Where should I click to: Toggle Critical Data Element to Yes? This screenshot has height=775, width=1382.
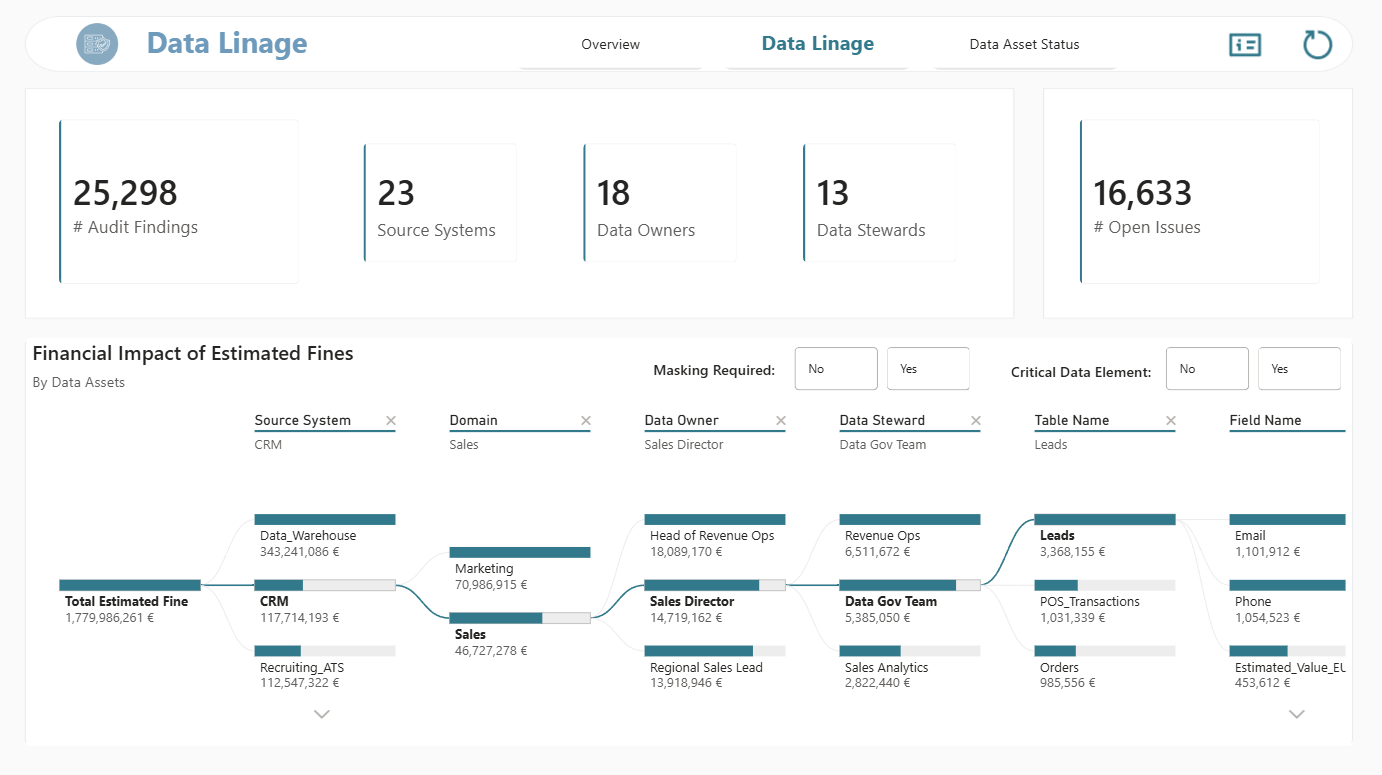(x=1299, y=369)
